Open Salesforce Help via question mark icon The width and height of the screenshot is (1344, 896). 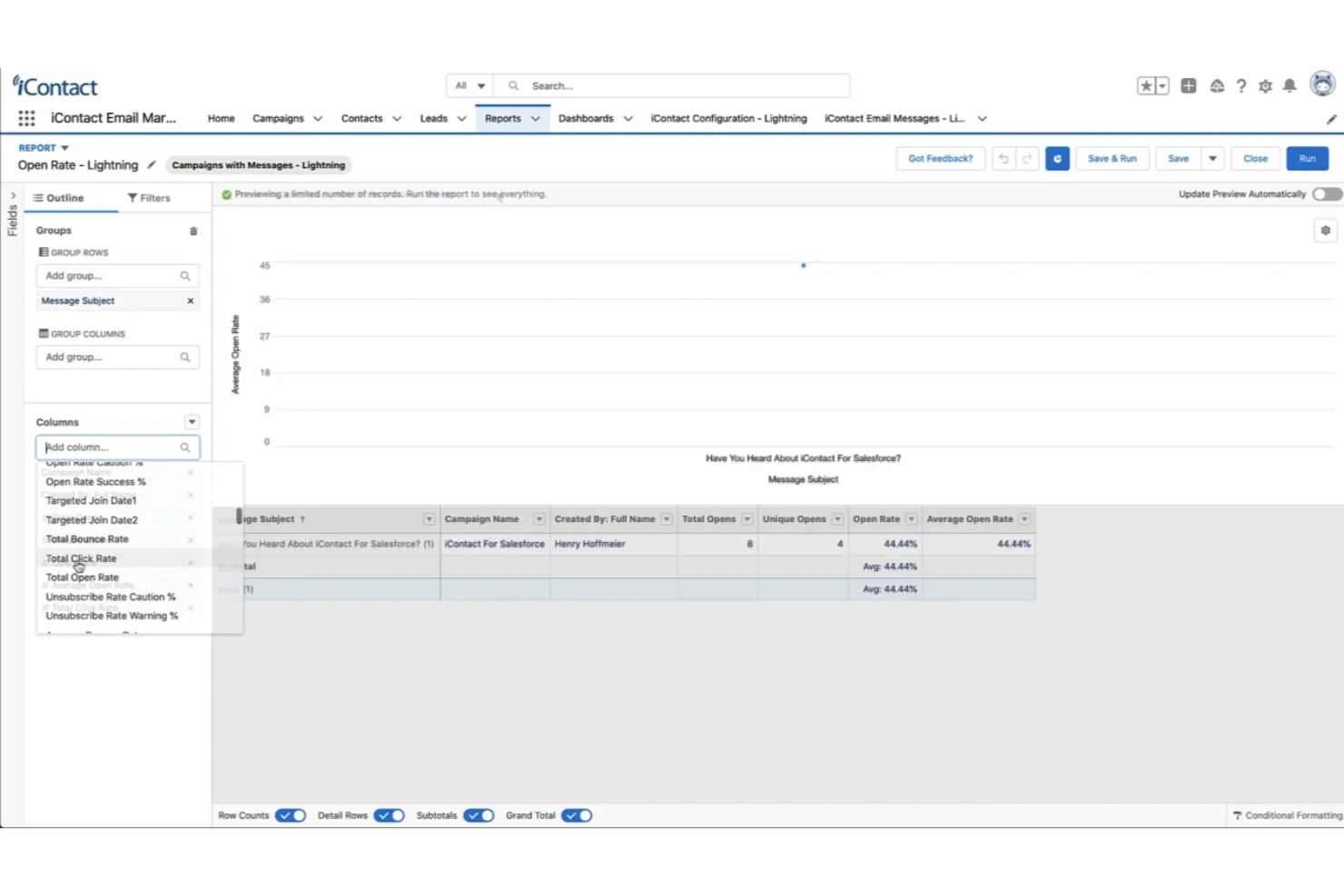click(x=1241, y=85)
